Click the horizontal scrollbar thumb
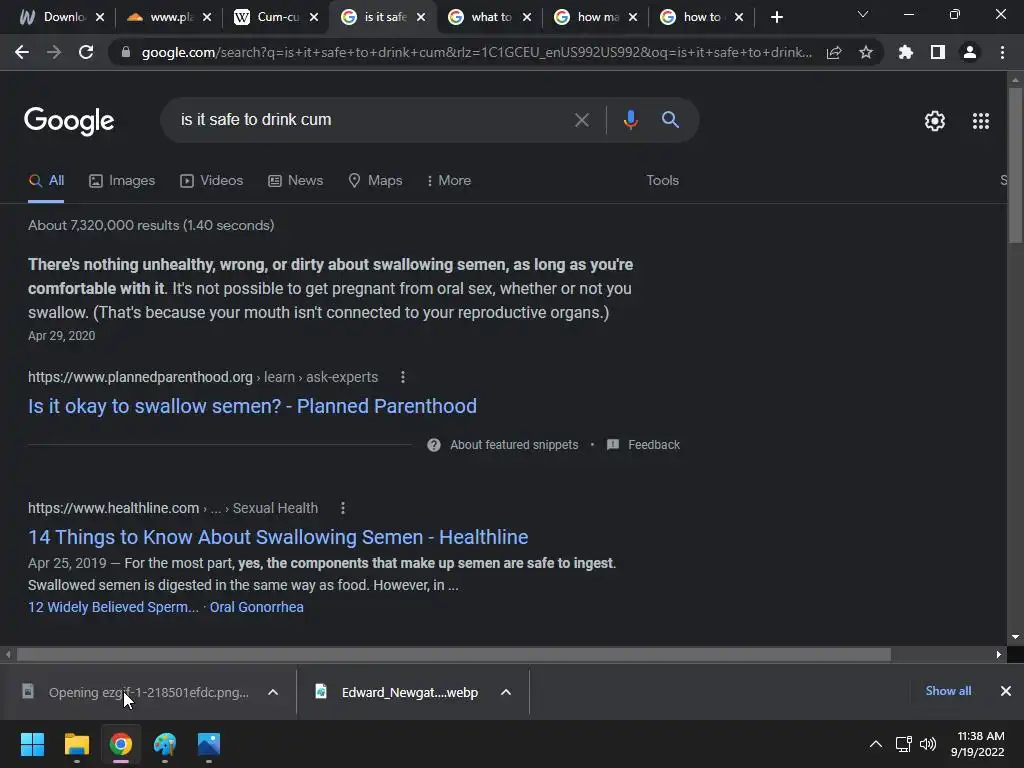 coord(454,654)
